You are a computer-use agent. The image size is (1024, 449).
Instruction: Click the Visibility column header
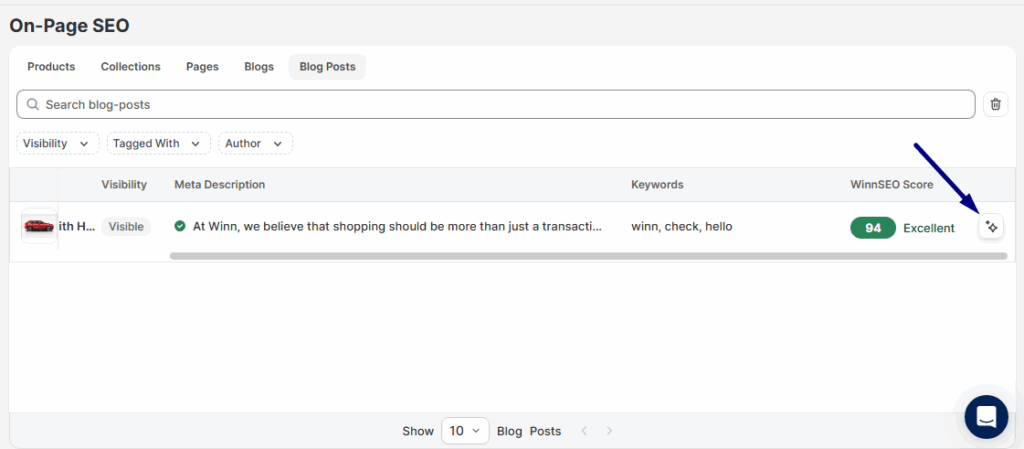coord(124,185)
